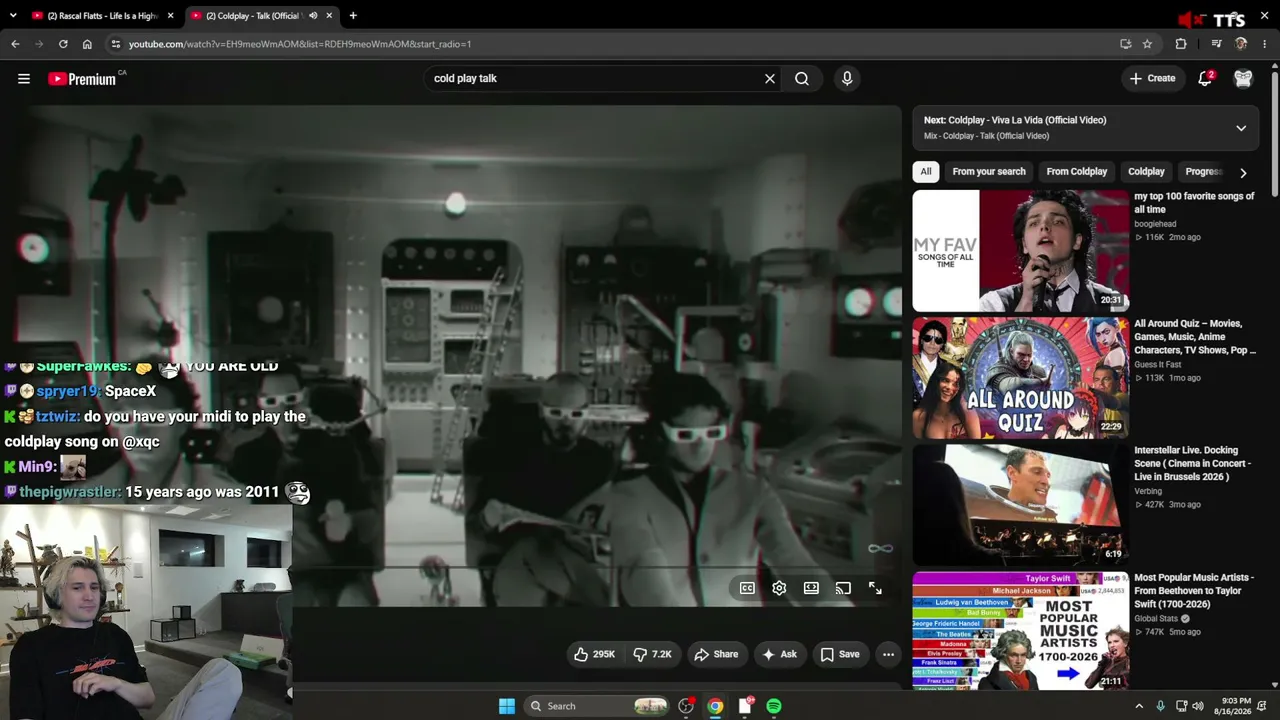1280x720 pixels.
Task: Open the boogiehead channel name
Action: [x=1155, y=224]
